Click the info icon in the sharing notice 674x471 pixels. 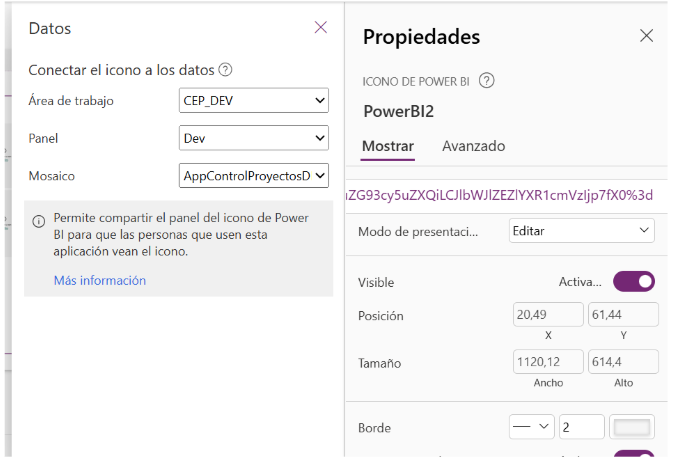click(39, 220)
